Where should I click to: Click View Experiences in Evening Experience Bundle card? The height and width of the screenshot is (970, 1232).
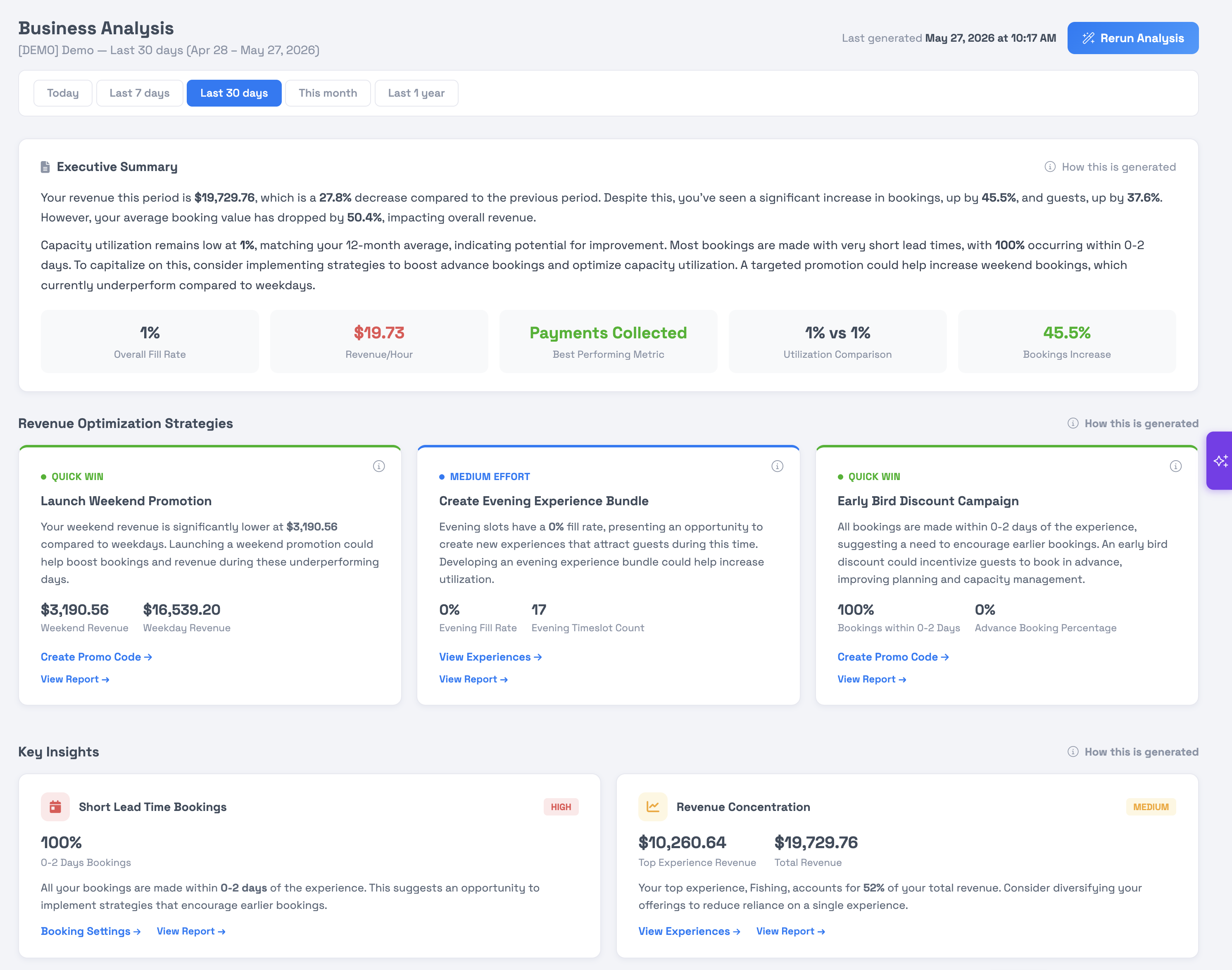coord(490,657)
